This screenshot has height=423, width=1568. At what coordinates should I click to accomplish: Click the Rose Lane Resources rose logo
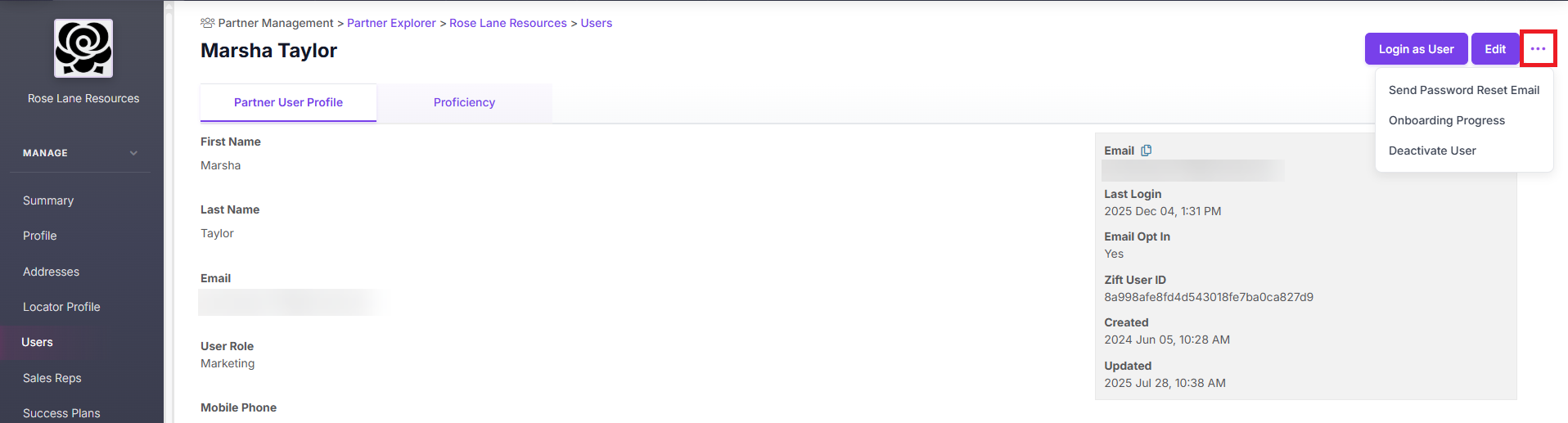(83, 48)
